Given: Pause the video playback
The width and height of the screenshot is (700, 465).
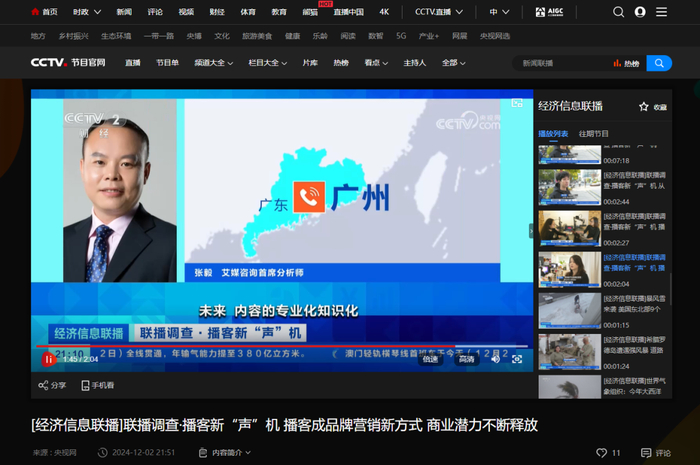Looking at the screenshot, I should (48, 359).
